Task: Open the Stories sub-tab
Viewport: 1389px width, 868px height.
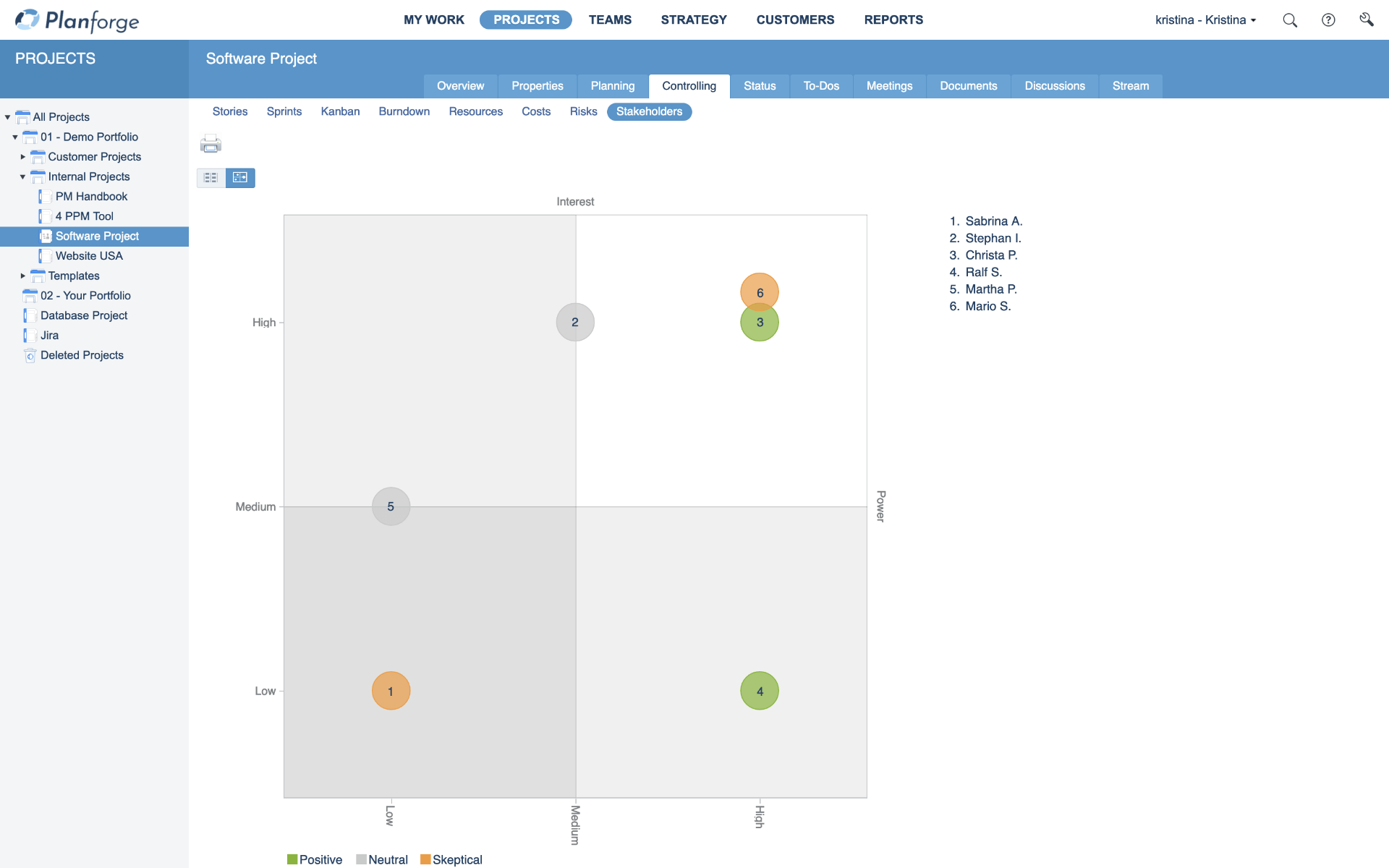Action: click(230, 111)
